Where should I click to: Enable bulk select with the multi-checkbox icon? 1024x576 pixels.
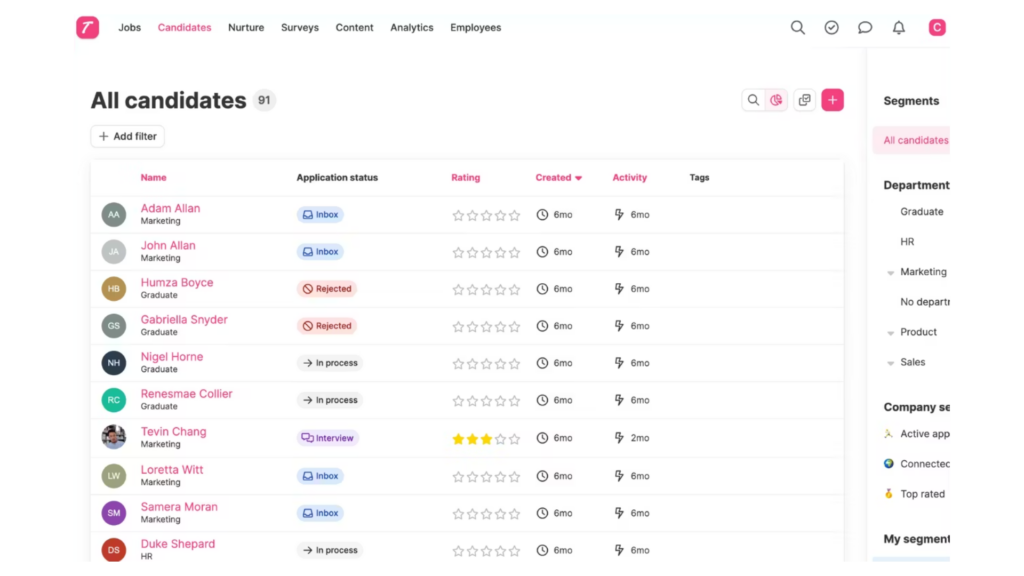coord(804,100)
